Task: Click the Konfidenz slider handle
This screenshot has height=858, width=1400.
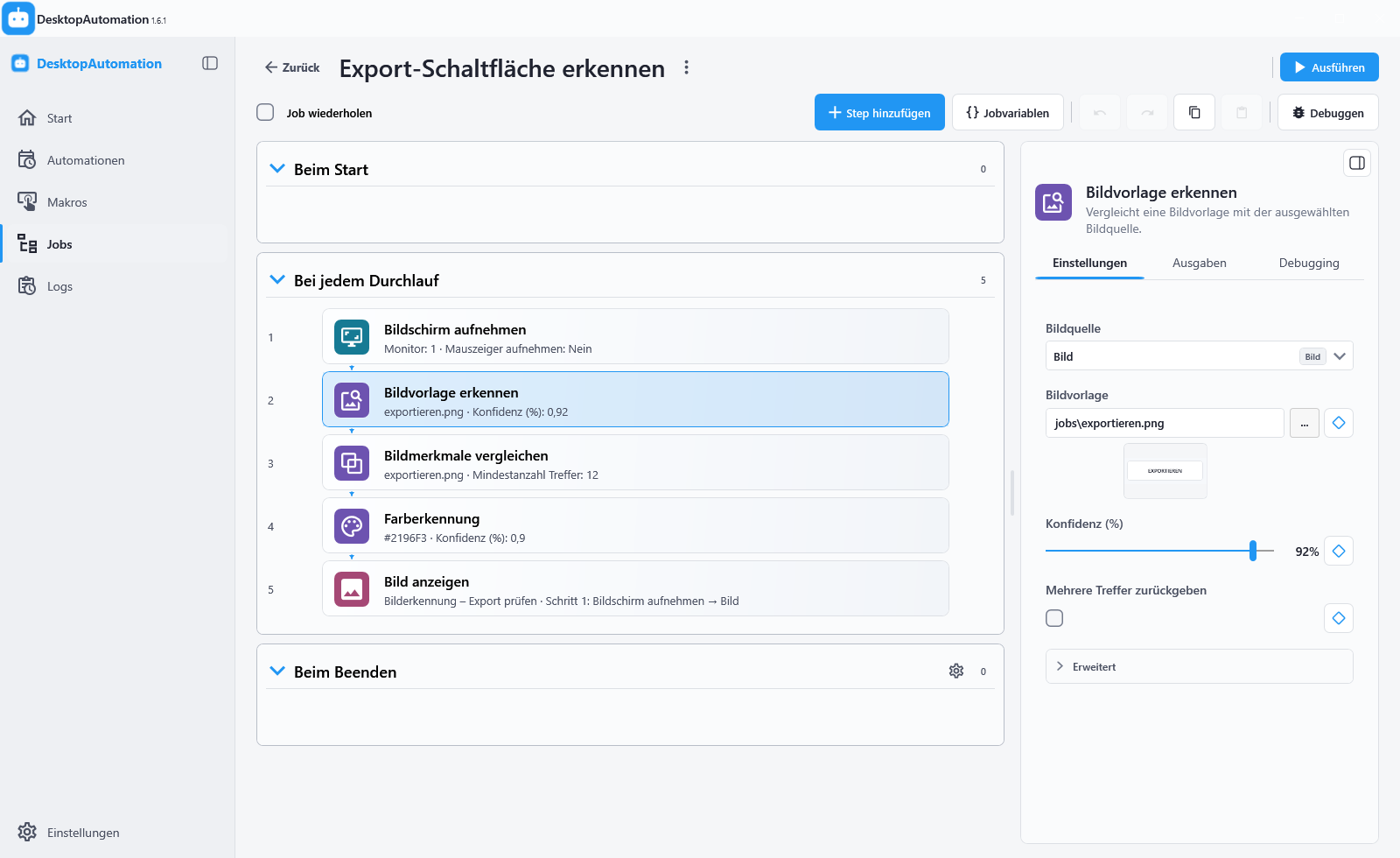Action: 1253,551
